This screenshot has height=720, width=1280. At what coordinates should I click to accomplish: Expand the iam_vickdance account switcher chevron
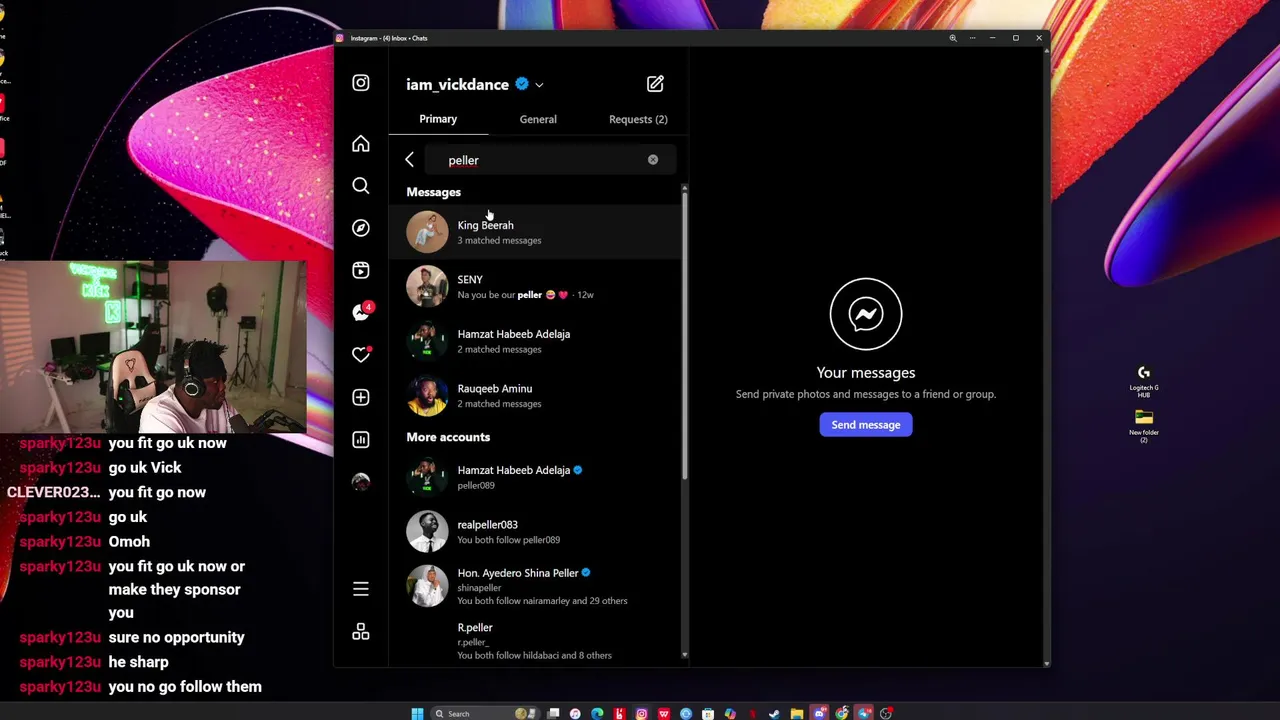click(x=539, y=85)
